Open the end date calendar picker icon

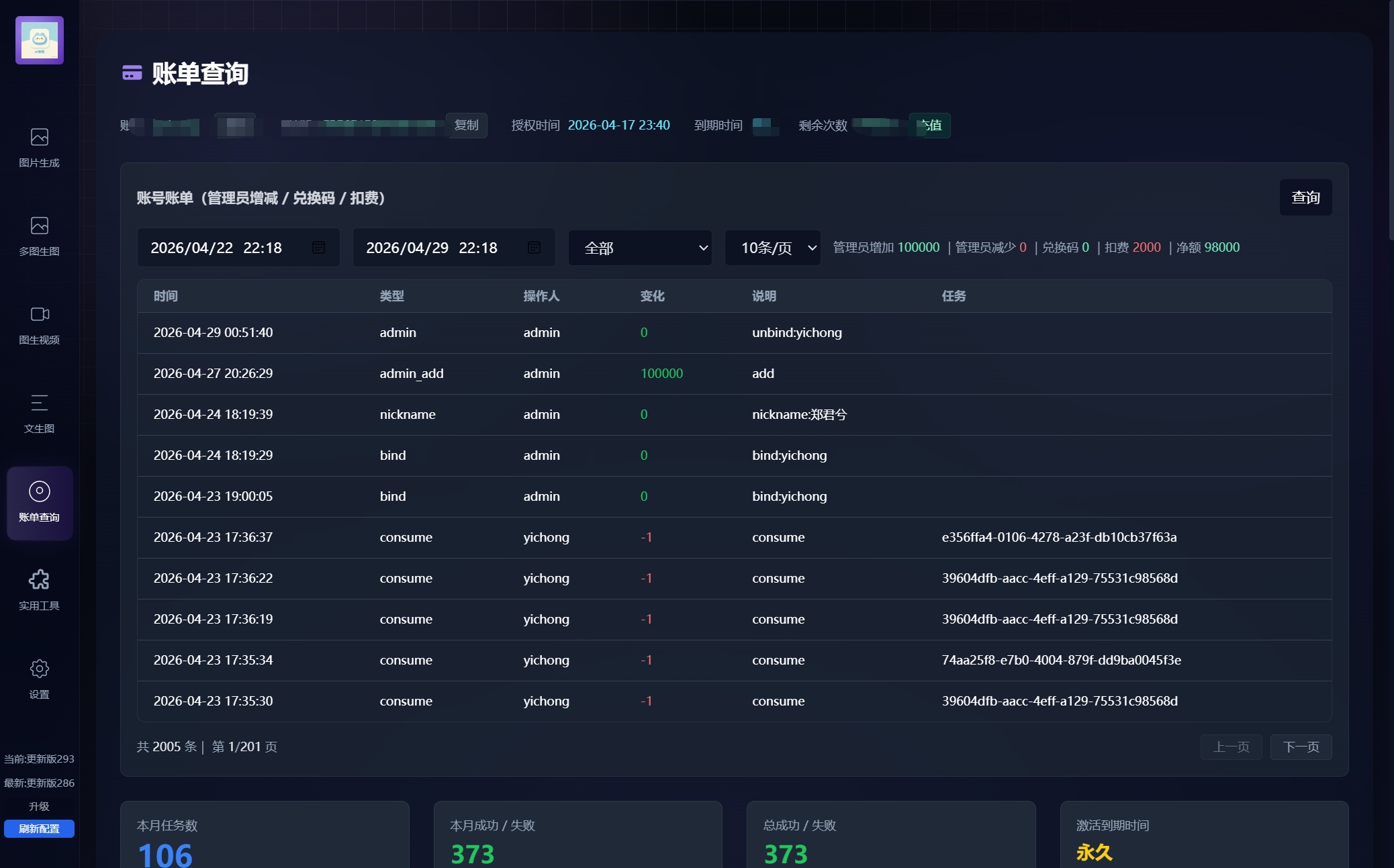(x=535, y=248)
